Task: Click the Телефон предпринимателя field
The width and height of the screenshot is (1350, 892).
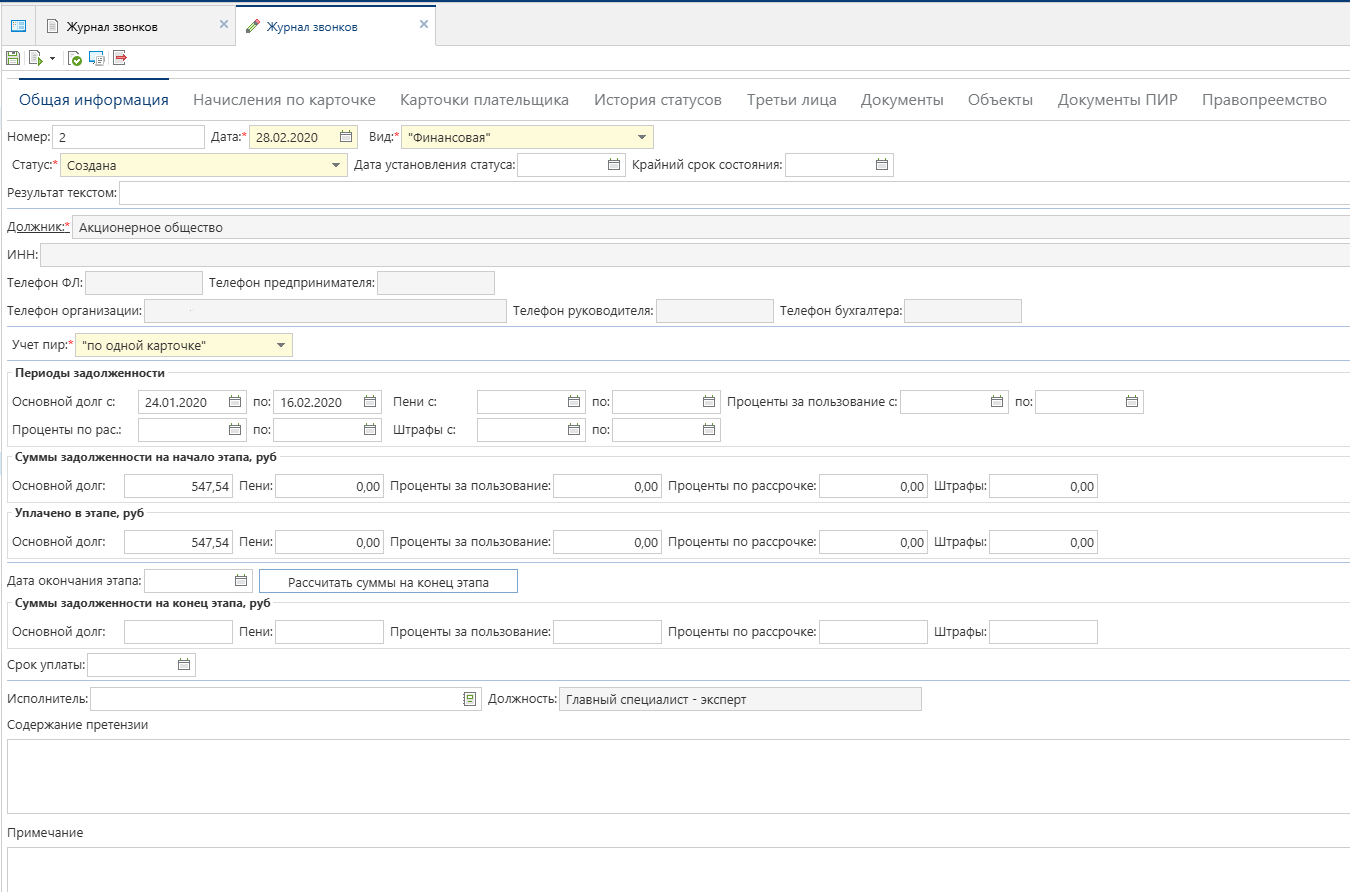Action: (436, 283)
